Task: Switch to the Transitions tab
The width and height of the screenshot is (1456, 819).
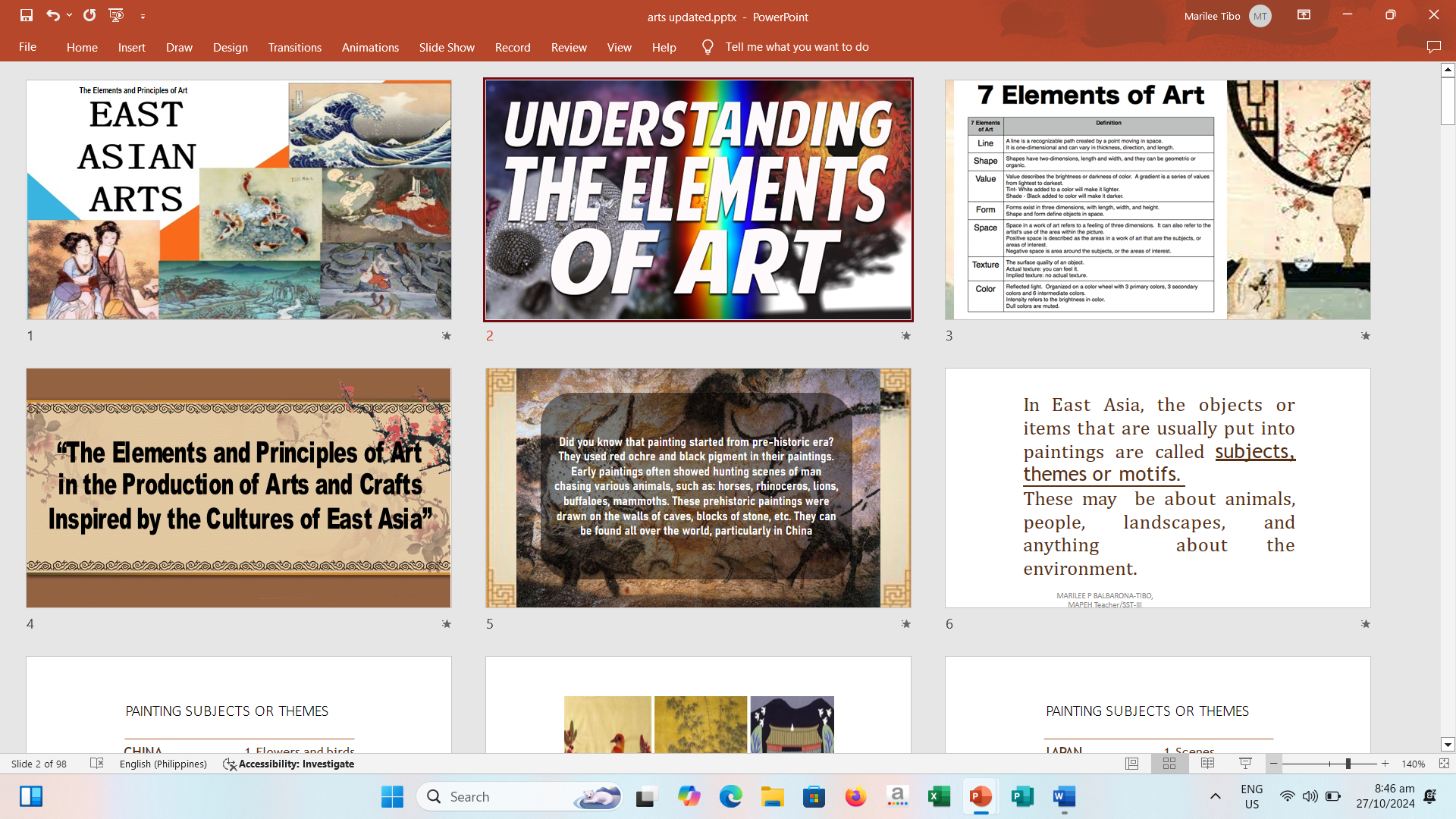Action: pos(294,47)
